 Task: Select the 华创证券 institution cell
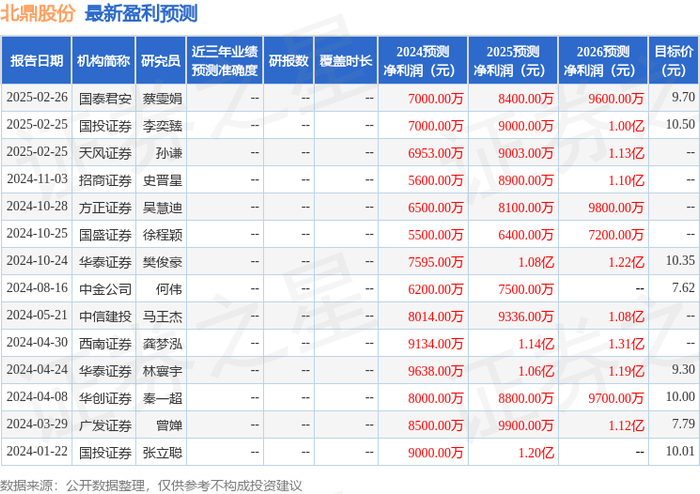click(105, 398)
